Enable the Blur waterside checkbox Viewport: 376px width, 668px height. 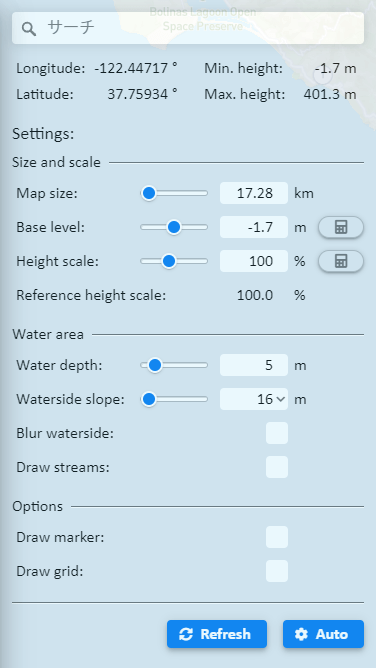(x=277, y=433)
